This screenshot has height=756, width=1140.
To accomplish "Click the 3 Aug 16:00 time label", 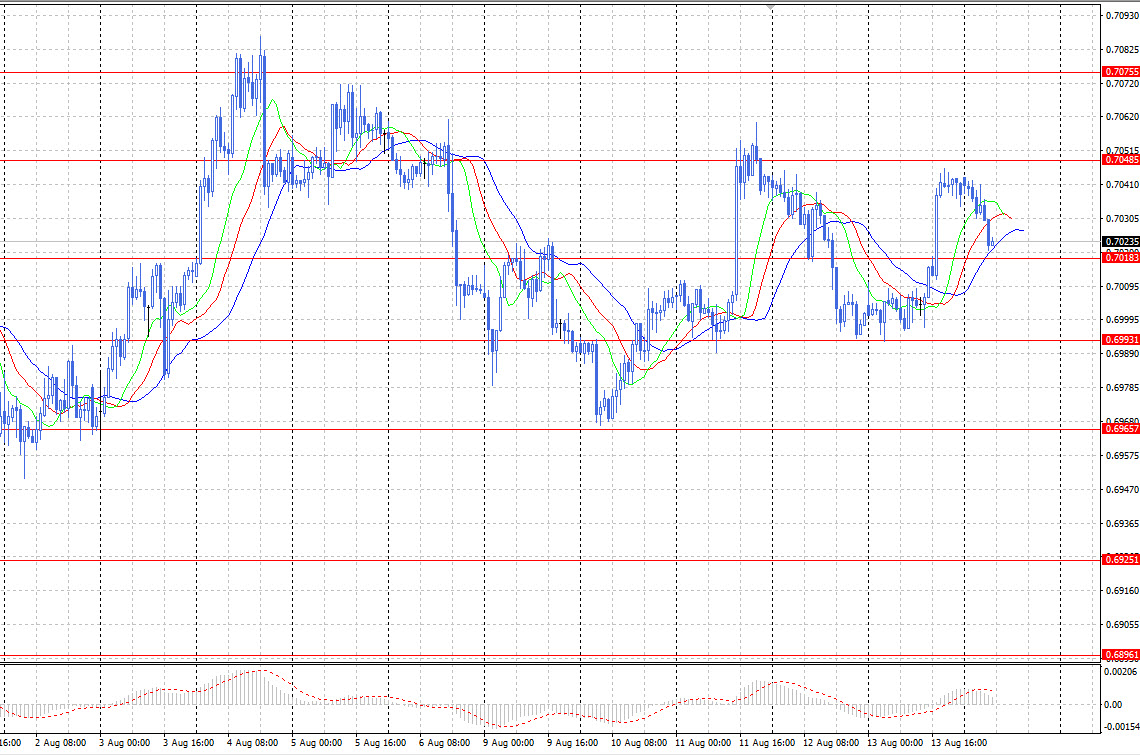I will pyautogui.click(x=188, y=743).
